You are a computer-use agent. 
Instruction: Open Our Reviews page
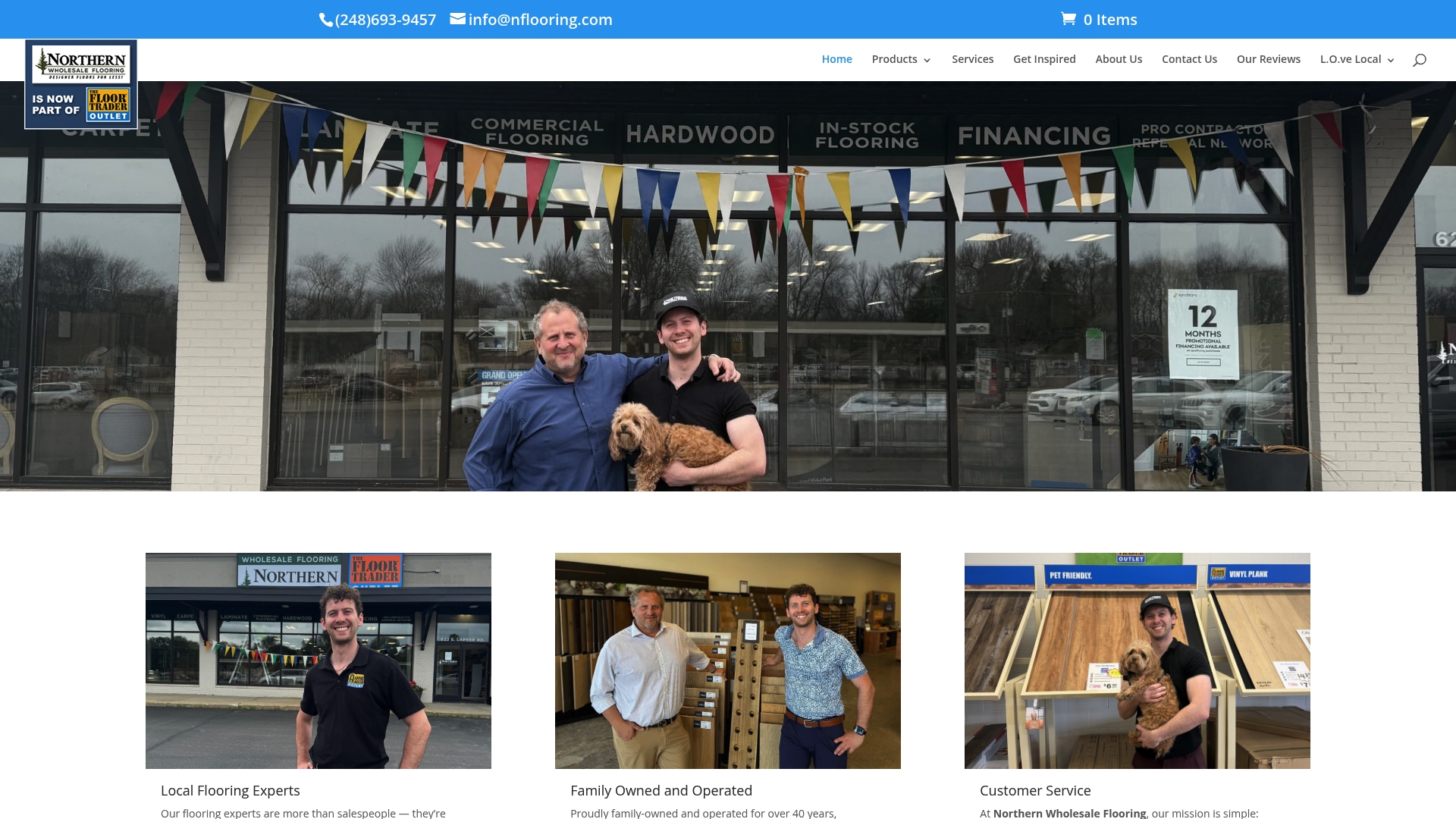click(1268, 59)
